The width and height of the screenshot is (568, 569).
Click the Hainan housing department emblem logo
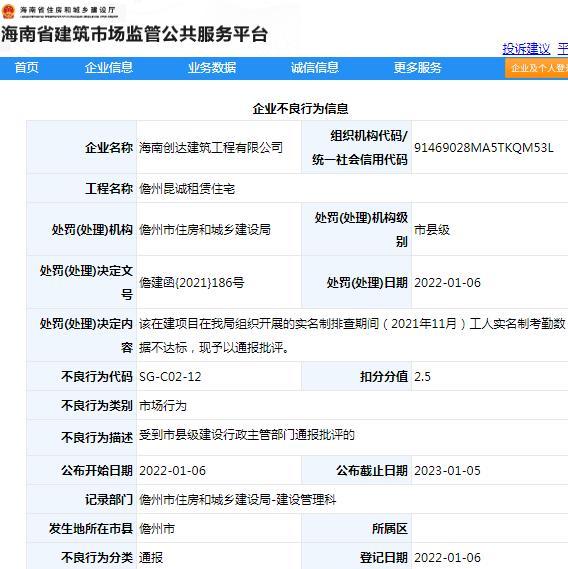click(8, 11)
